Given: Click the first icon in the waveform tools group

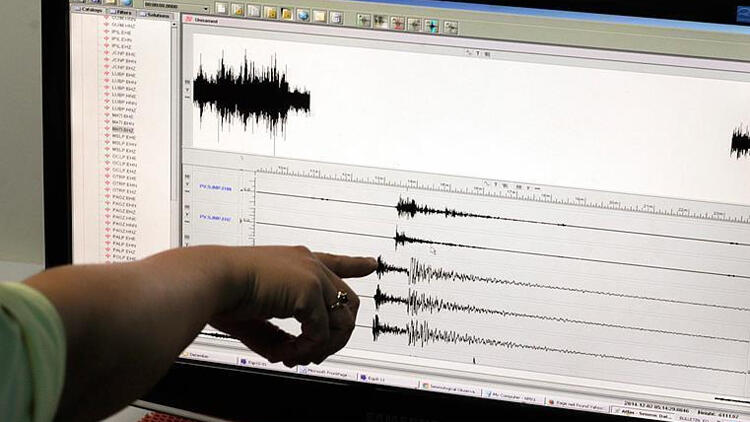Looking at the screenshot, I should pyautogui.click(x=364, y=20).
